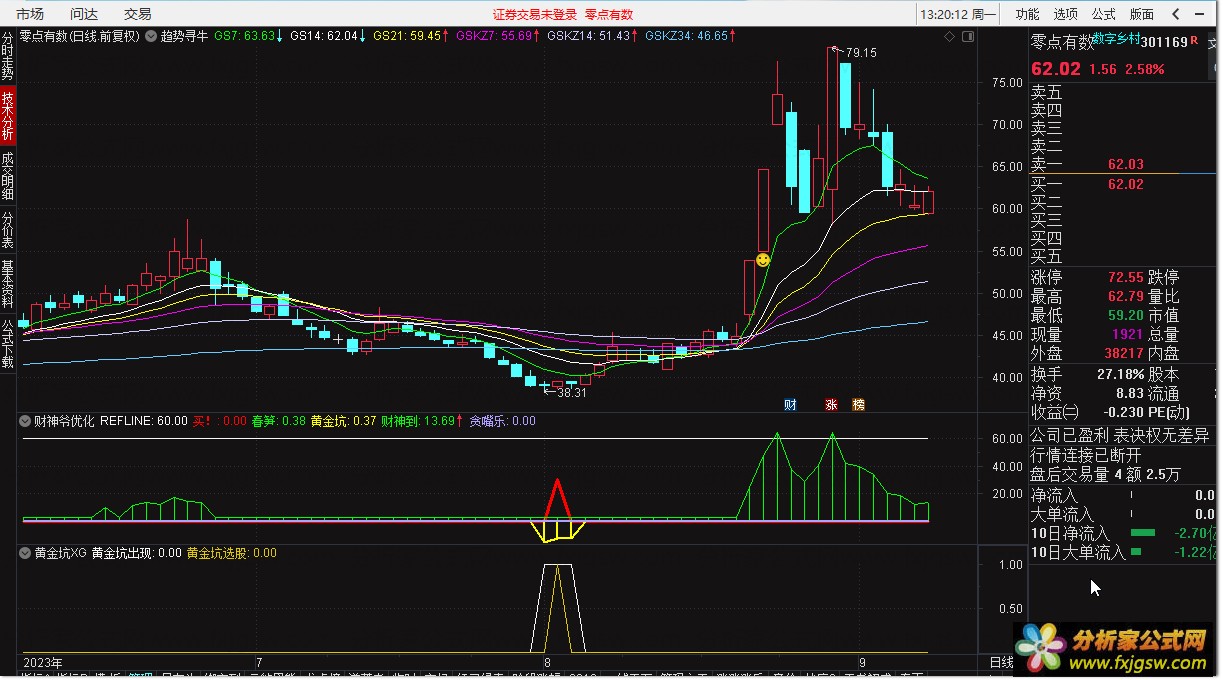Switch to 基本资料 side tab
1223x680 pixels.
pos(8,284)
